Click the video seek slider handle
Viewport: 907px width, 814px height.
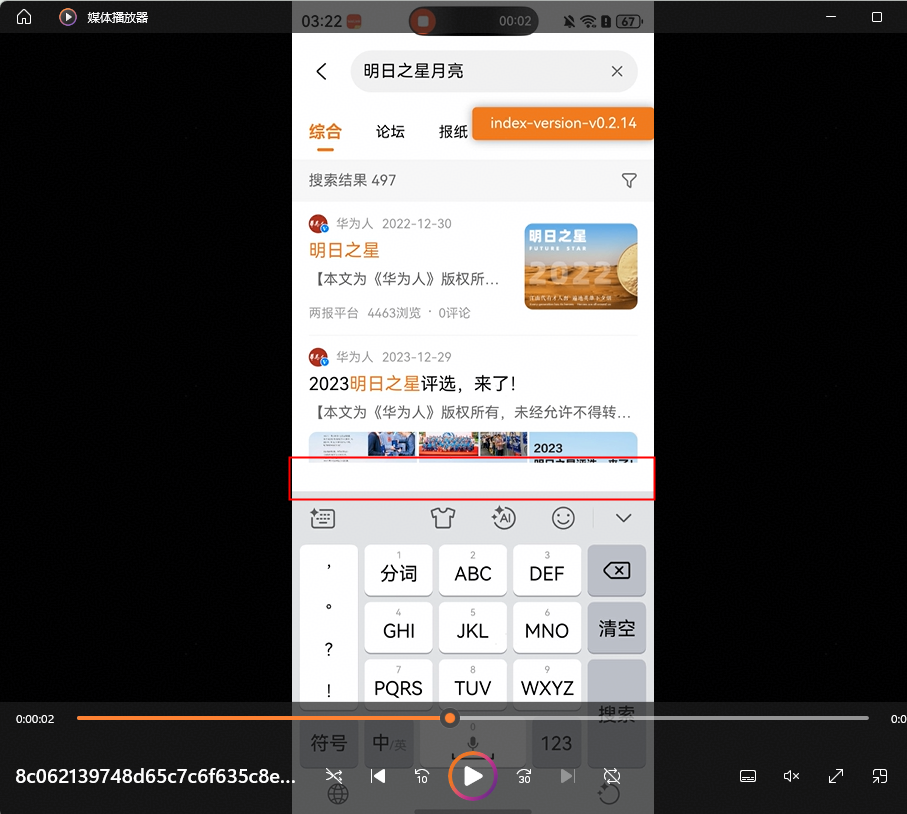click(450, 718)
